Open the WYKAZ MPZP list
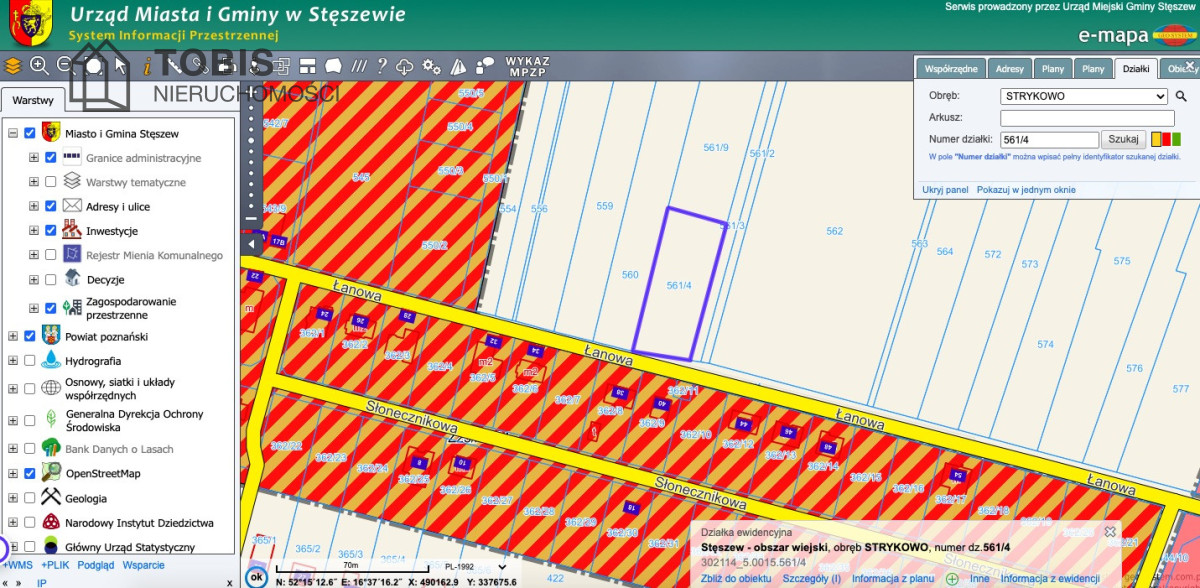The image size is (1200, 588). point(527,66)
